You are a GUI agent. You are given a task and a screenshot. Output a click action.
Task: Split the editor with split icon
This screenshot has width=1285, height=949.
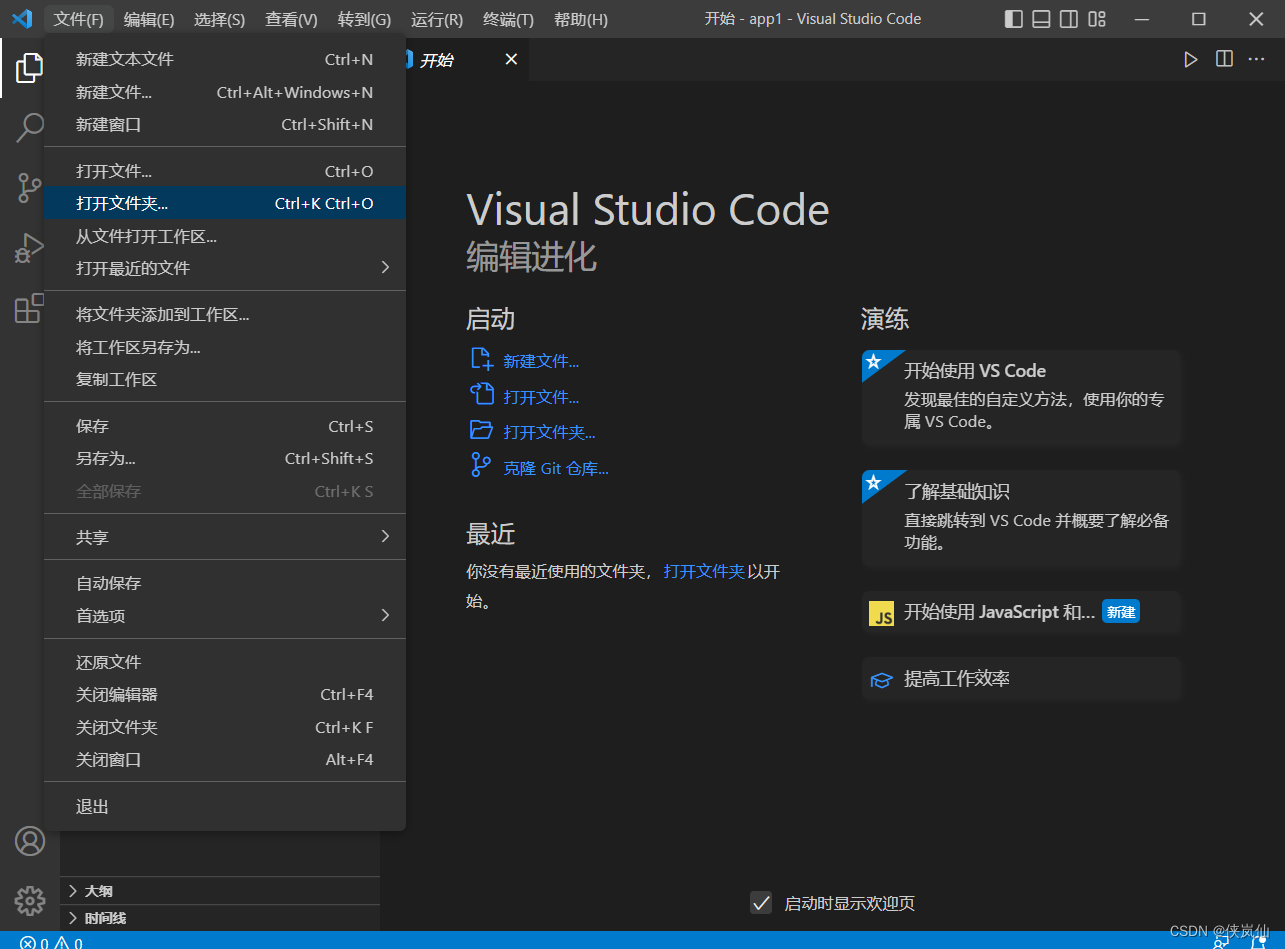tap(1224, 59)
